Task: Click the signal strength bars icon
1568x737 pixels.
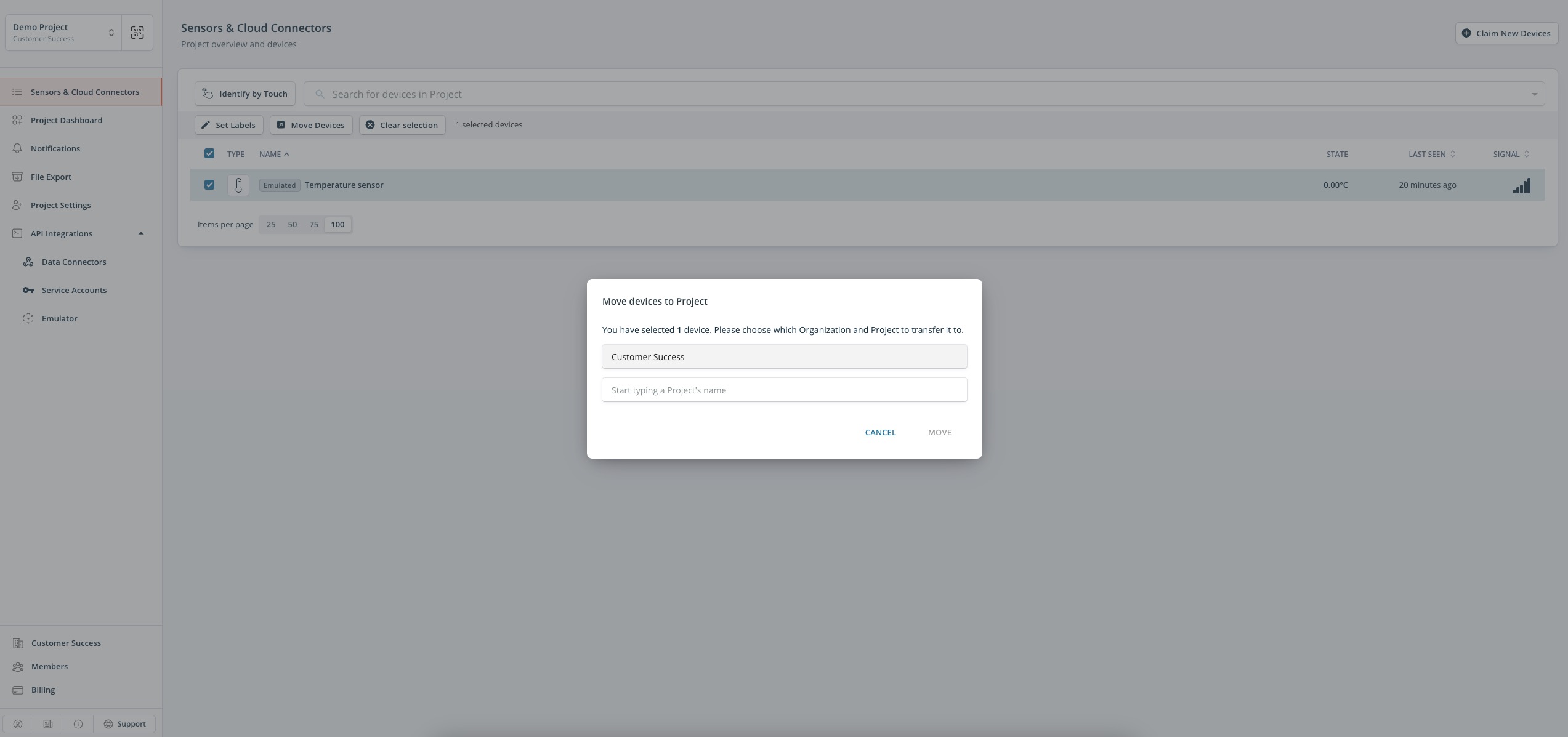Action: pyautogui.click(x=1521, y=185)
